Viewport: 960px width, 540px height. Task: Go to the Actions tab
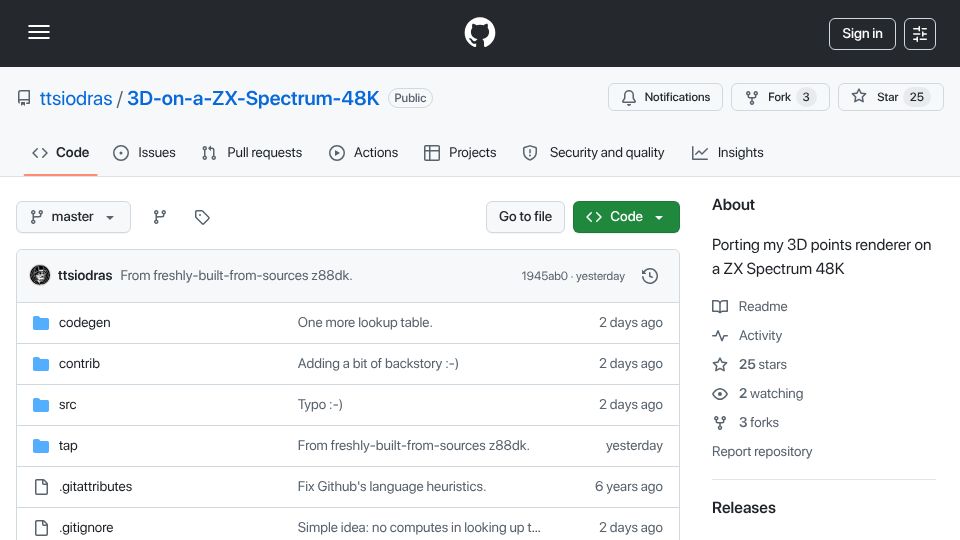364,152
